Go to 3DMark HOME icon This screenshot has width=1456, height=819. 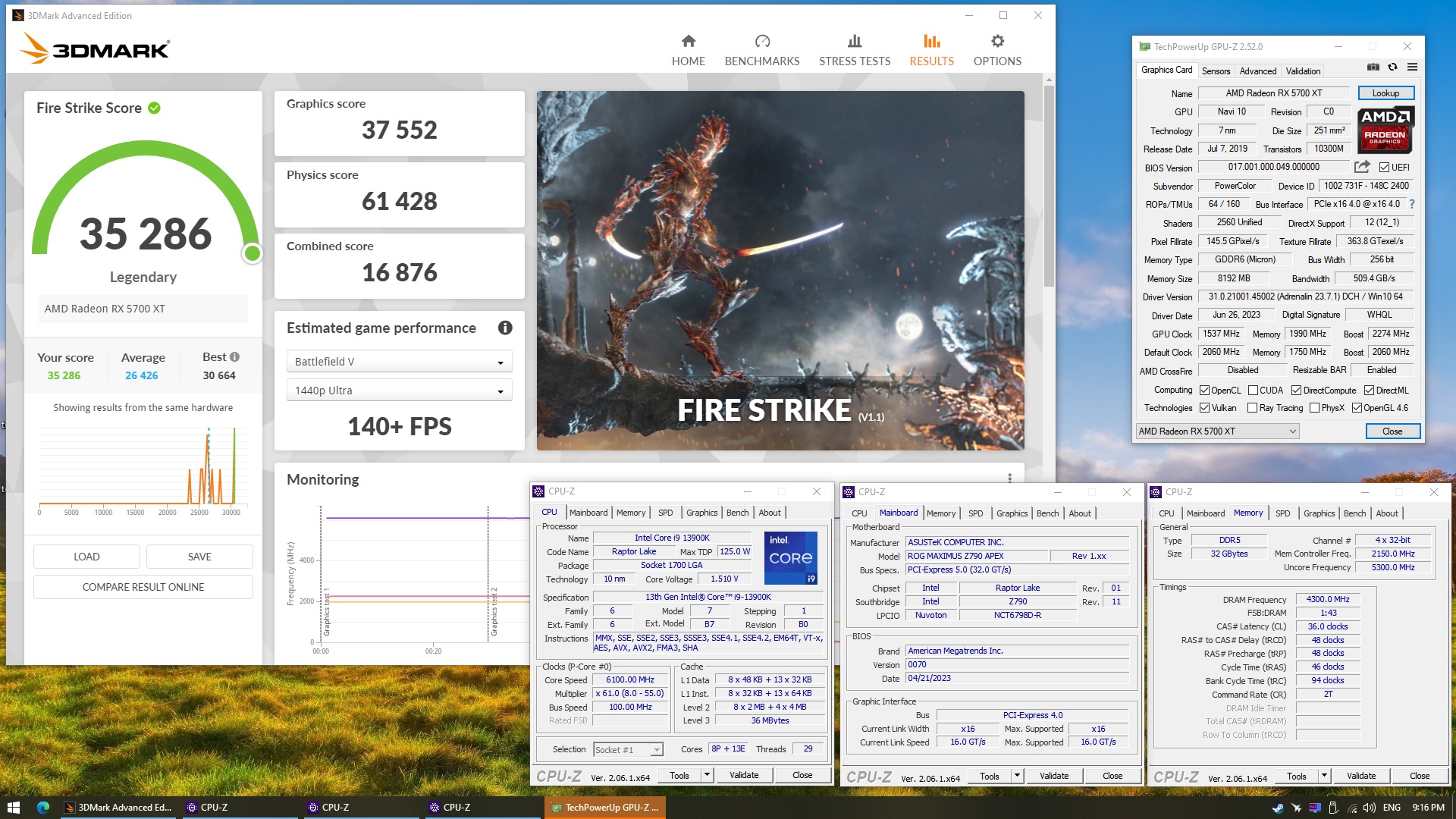click(688, 41)
